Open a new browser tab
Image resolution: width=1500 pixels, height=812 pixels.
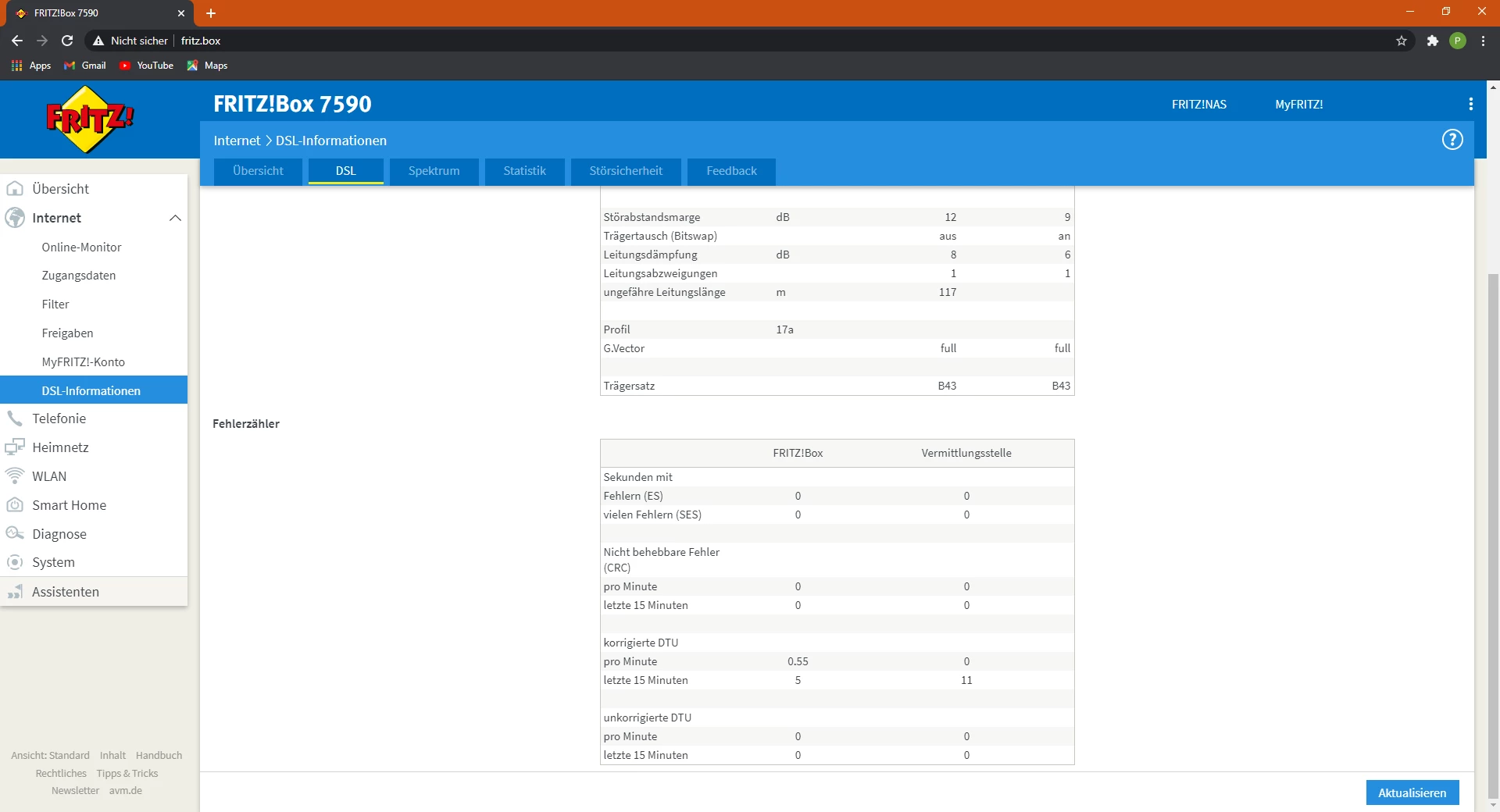click(x=211, y=13)
